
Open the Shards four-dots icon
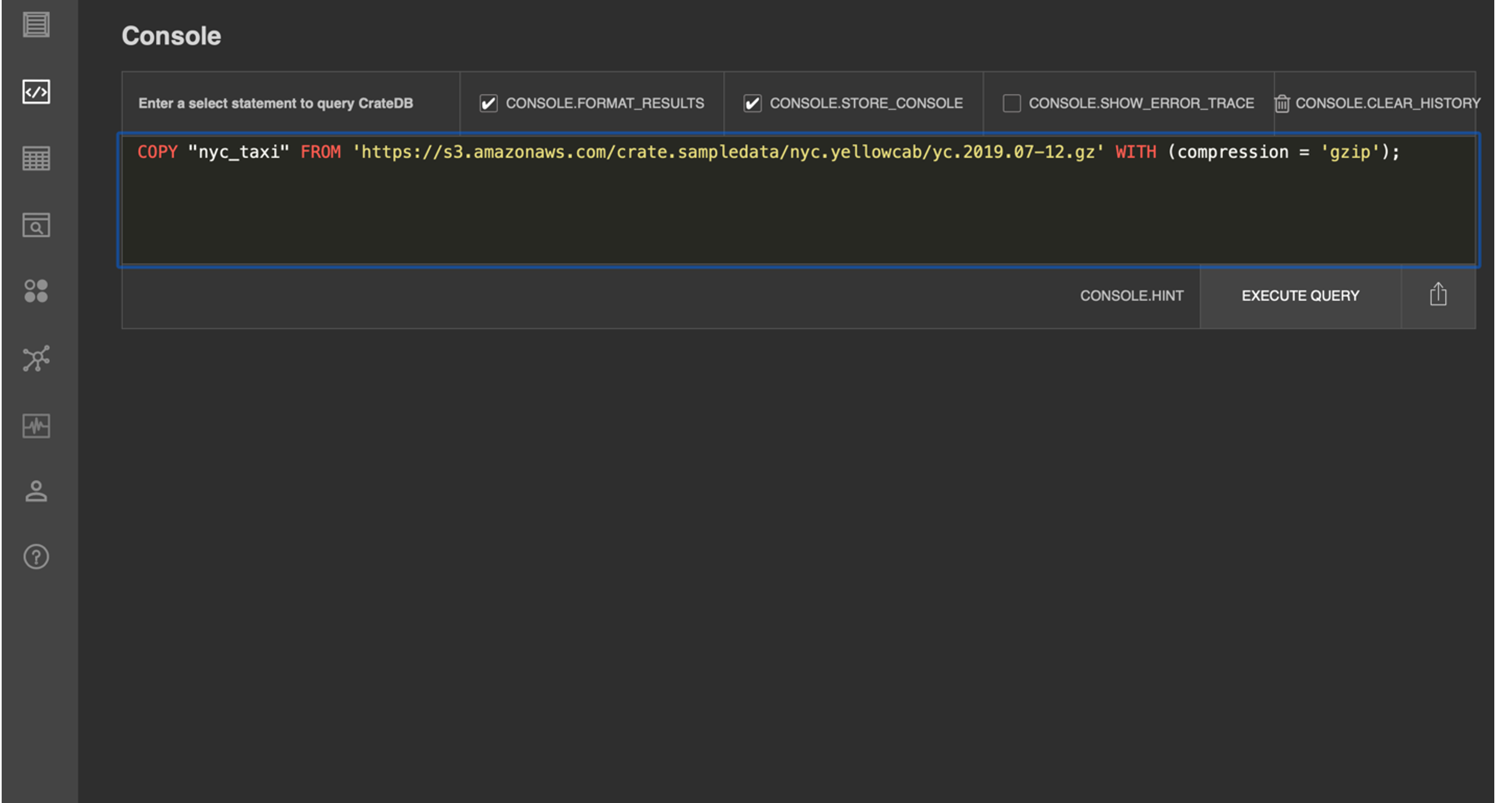pos(37,291)
